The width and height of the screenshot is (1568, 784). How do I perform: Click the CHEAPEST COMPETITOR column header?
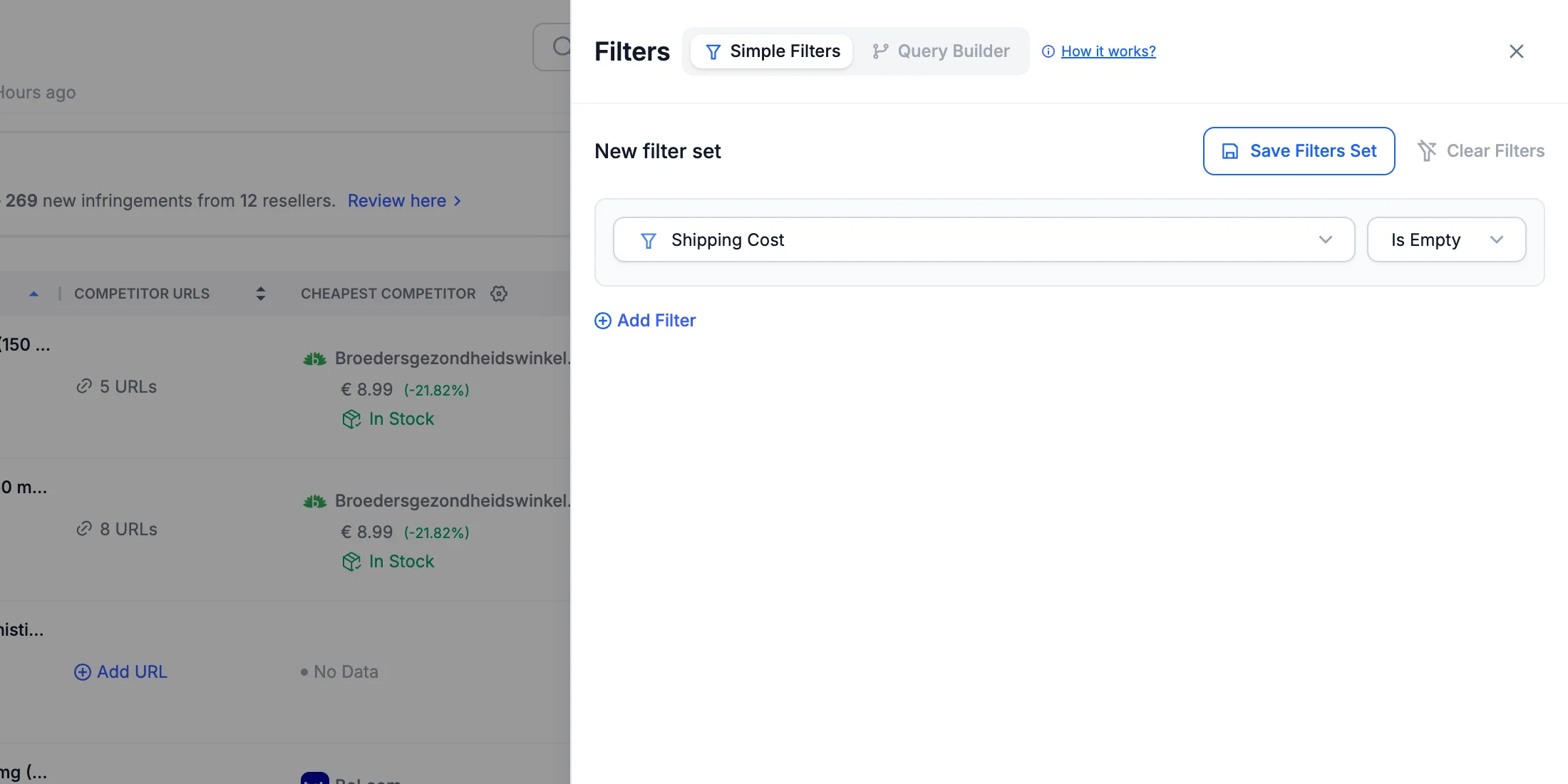[x=388, y=294]
